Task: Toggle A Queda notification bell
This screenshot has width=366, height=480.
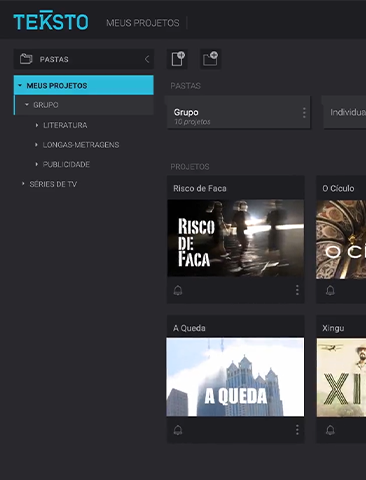Action: click(178, 430)
